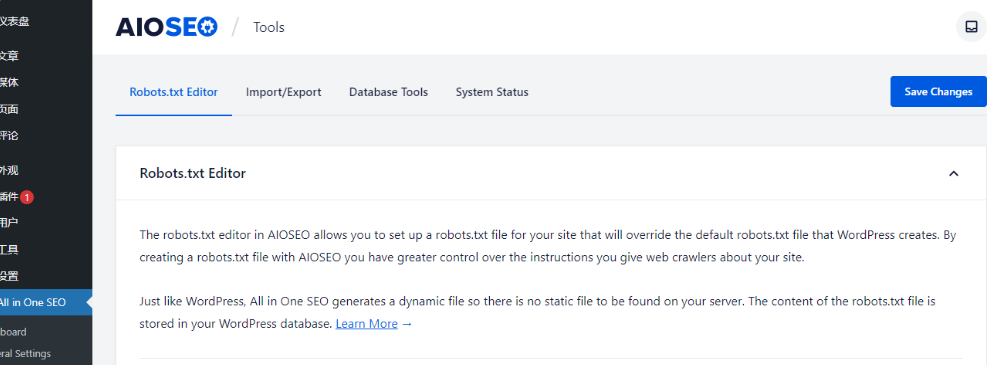
Task: Click the red plugin update badge
Action: [x=26, y=197]
